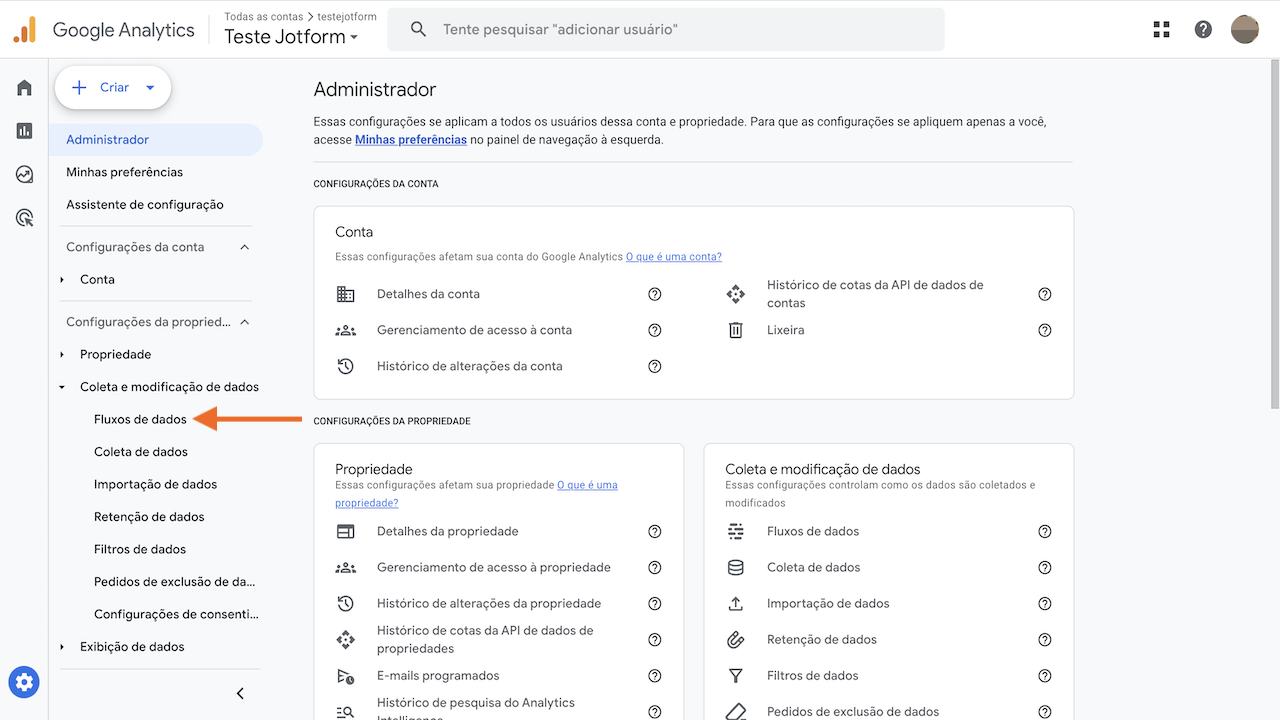This screenshot has height=720, width=1280.
Task: Select the Reports icon in the left rail
Action: click(x=23, y=130)
